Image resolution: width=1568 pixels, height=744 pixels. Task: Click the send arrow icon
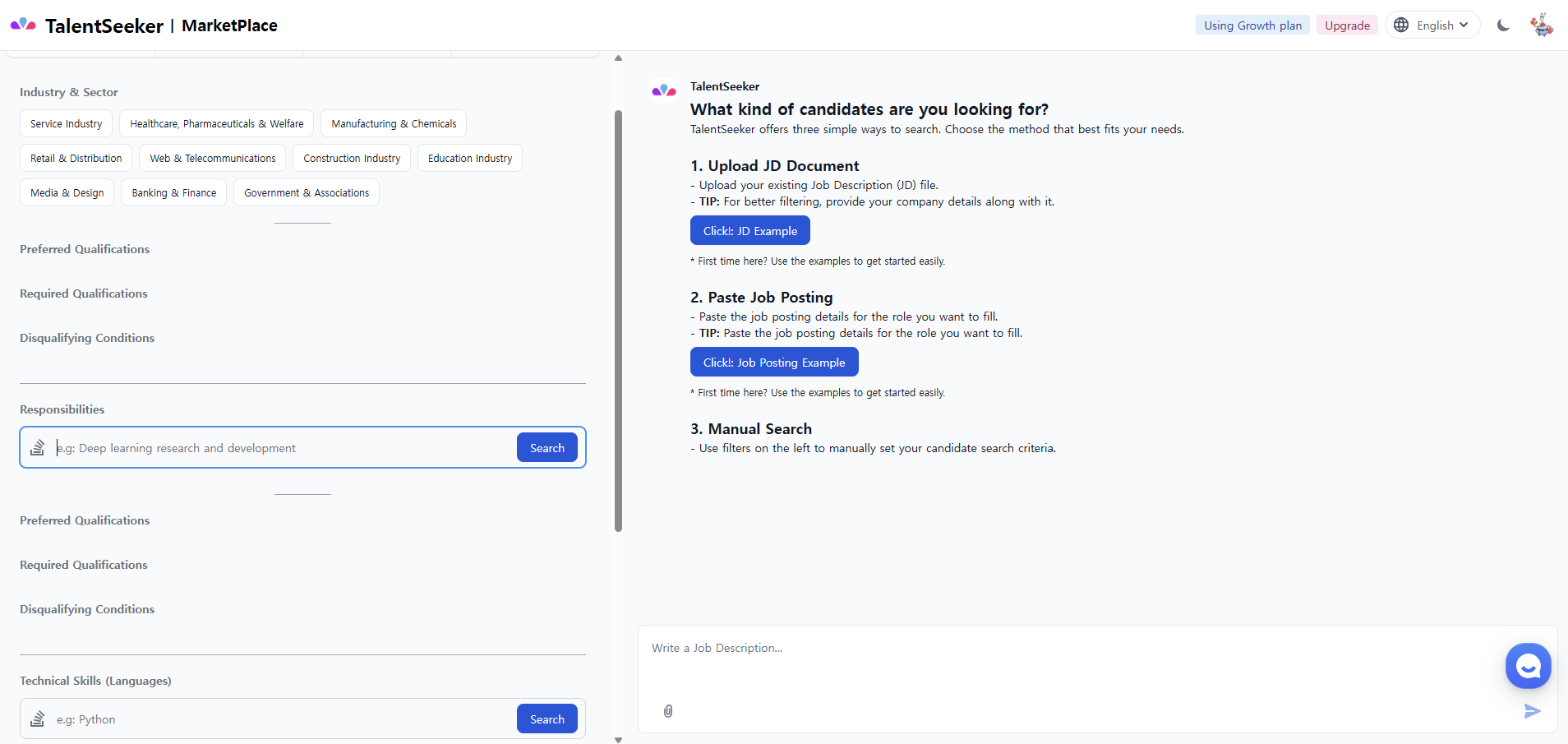click(1532, 711)
